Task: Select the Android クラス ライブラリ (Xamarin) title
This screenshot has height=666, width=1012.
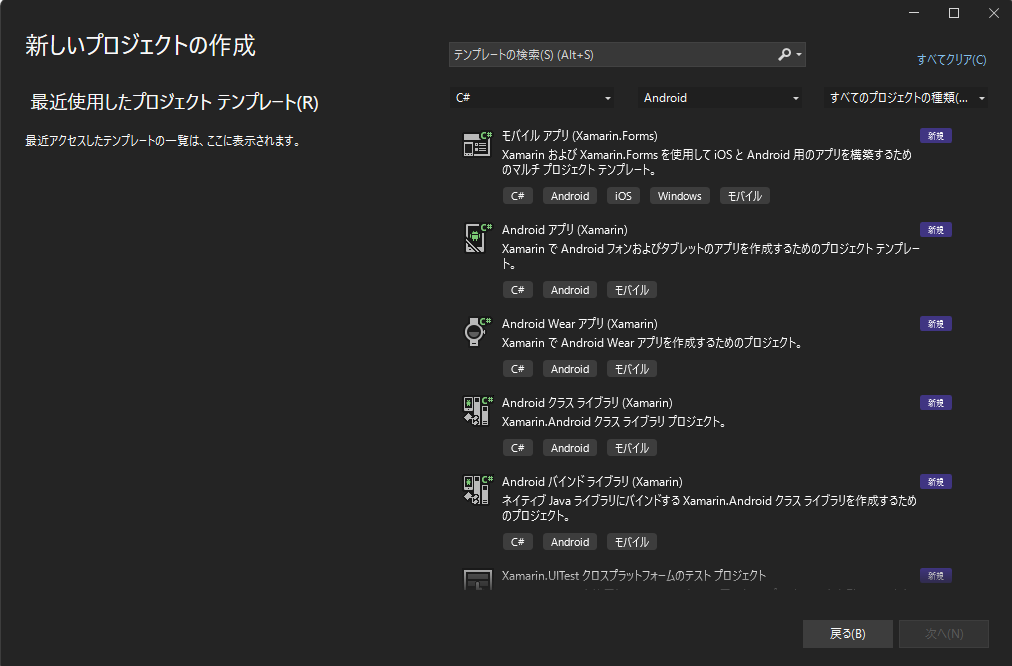Action: [x=587, y=403]
